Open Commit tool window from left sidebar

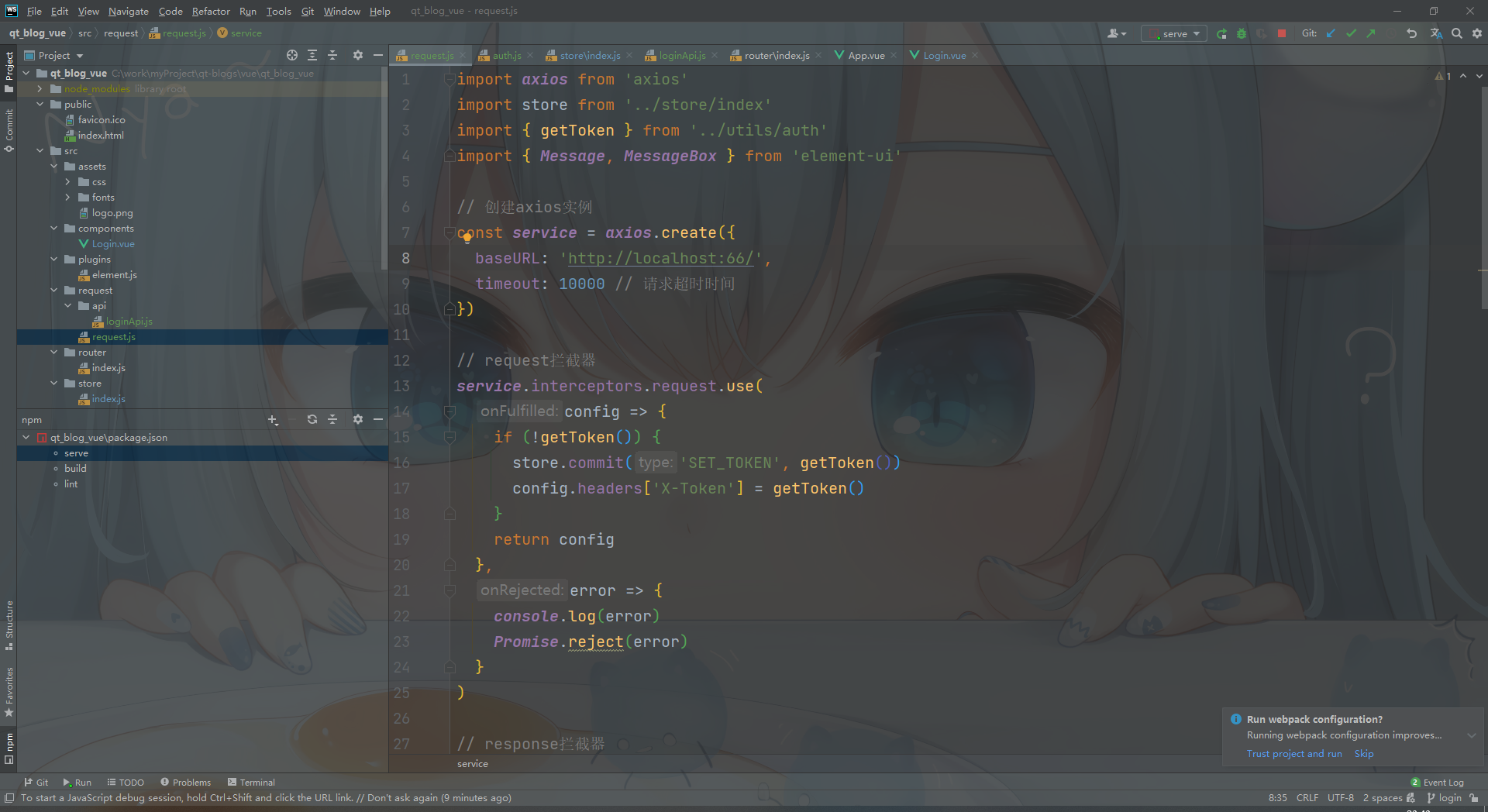9,130
